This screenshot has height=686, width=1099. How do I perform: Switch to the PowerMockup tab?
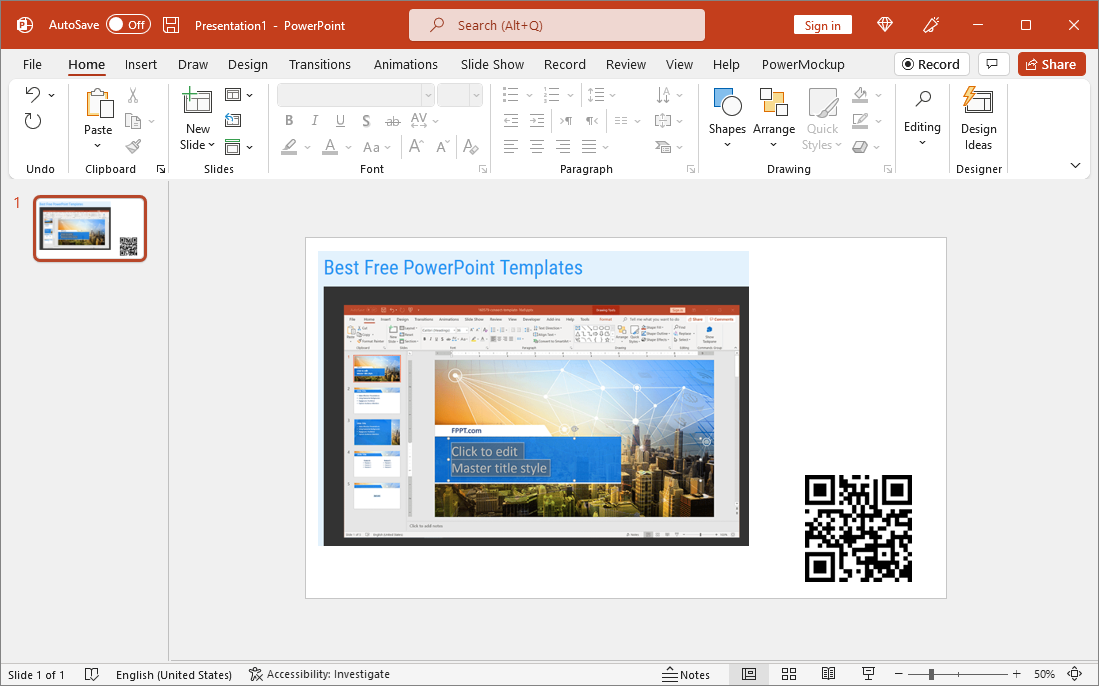tap(802, 64)
